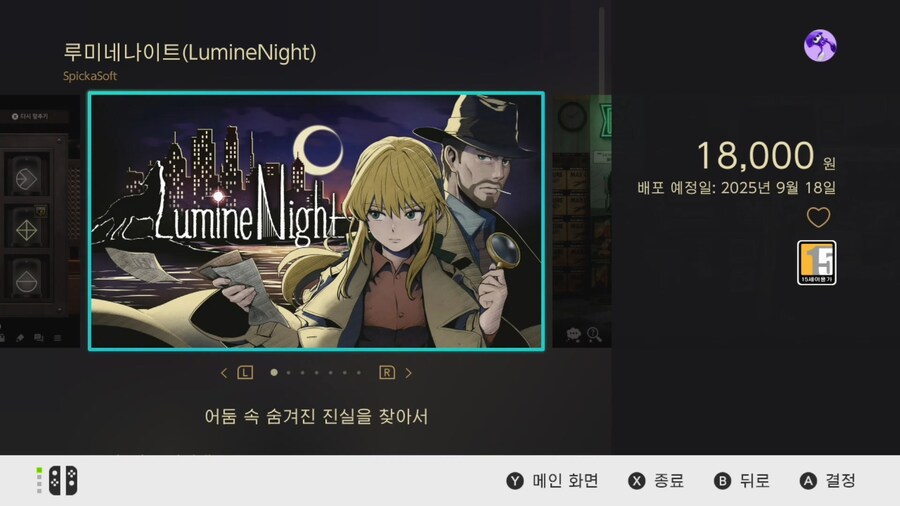View the age 15 rating badge
This screenshot has height=506, width=900.
click(x=816, y=263)
